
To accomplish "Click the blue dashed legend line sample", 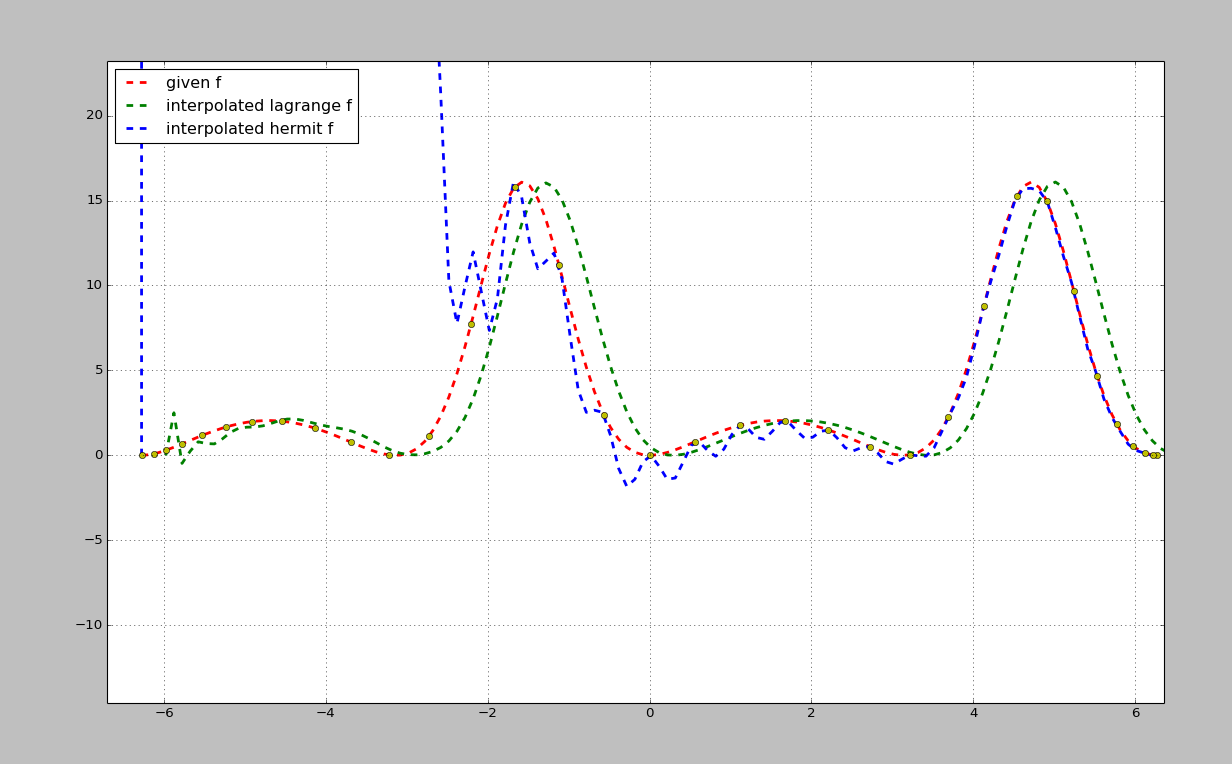I will tap(137, 129).
